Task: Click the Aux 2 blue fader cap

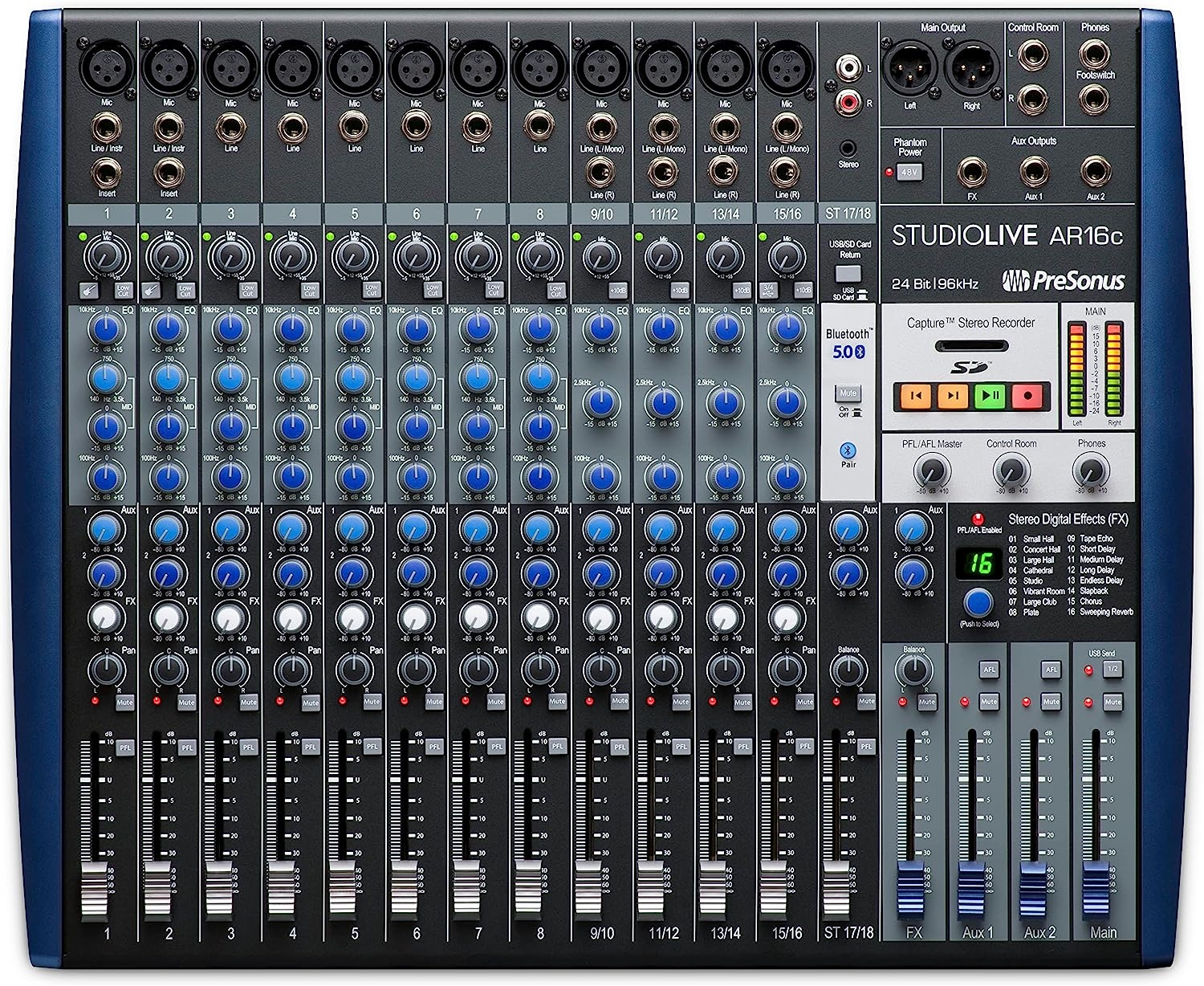Action: click(1034, 891)
